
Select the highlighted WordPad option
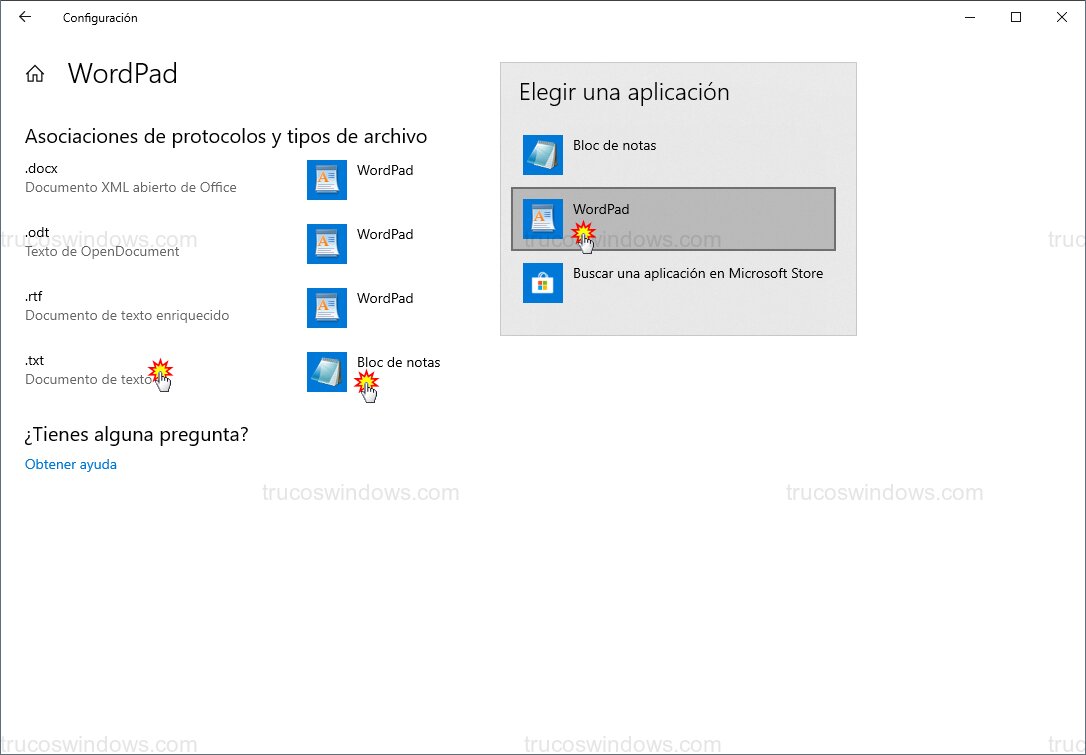tap(673, 218)
